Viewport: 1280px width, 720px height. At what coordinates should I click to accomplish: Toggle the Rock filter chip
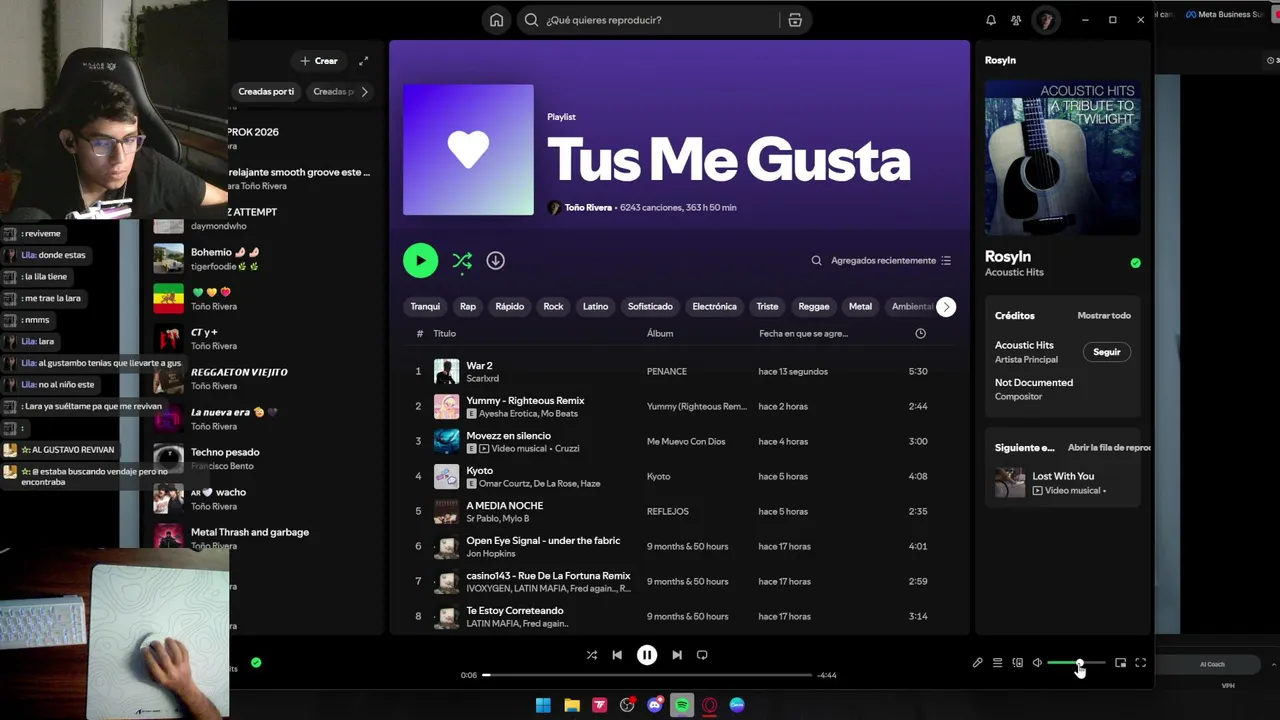coord(553,307)
